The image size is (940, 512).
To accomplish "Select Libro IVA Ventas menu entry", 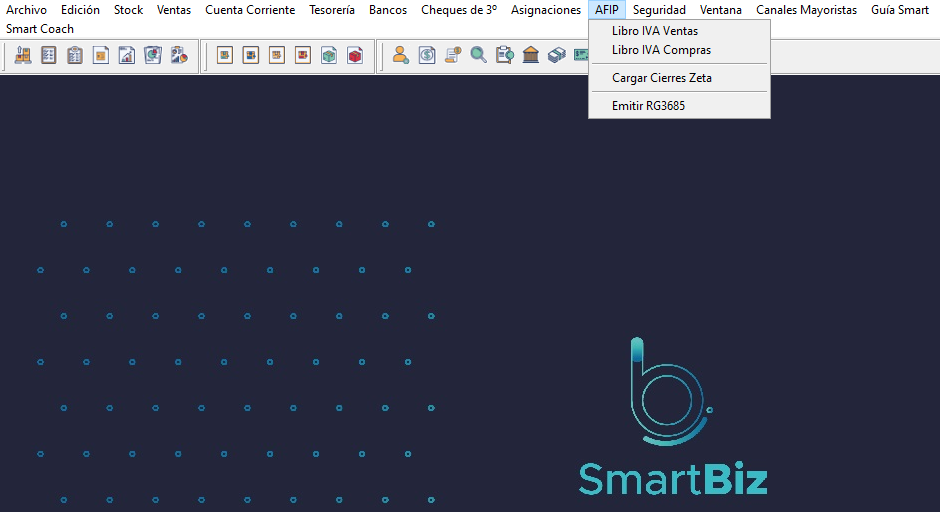I will [655, 31].
